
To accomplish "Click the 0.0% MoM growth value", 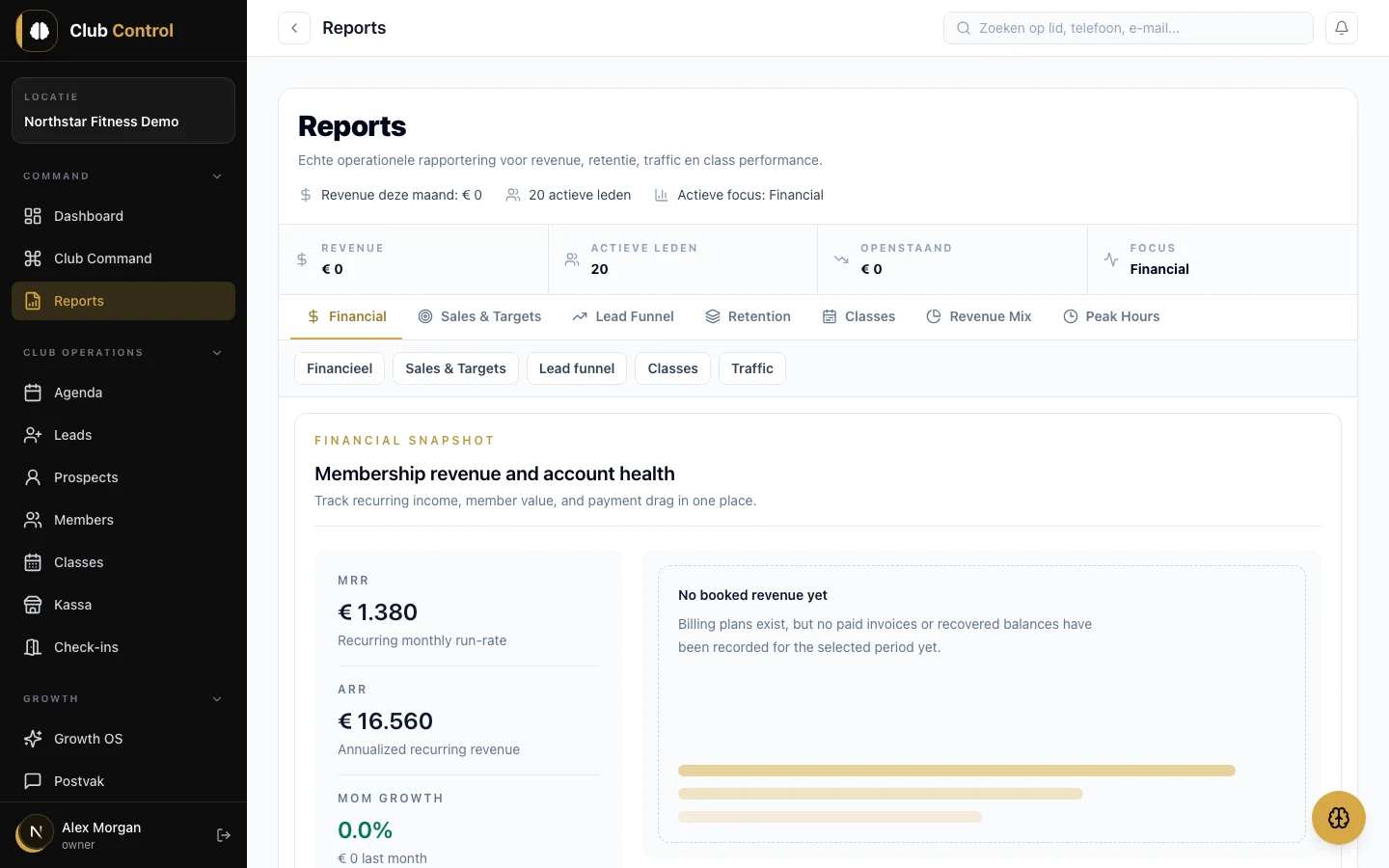I will point(365,830).
